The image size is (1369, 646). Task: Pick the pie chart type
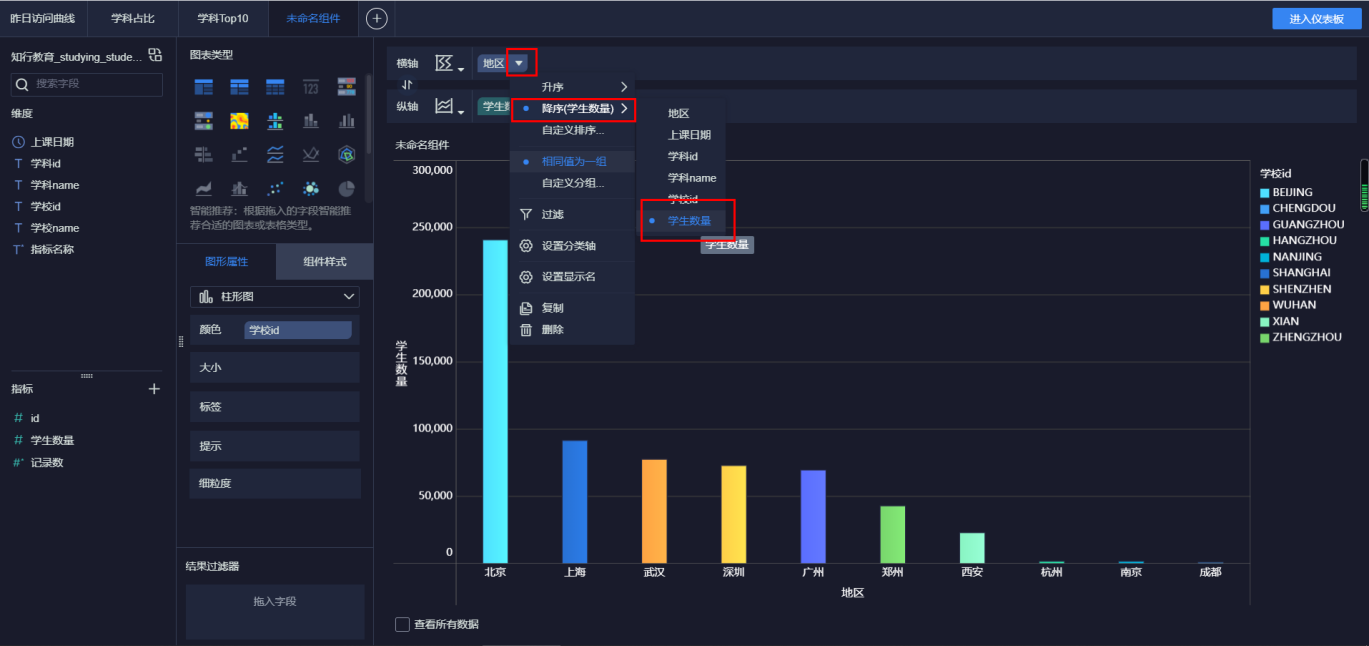347,188
